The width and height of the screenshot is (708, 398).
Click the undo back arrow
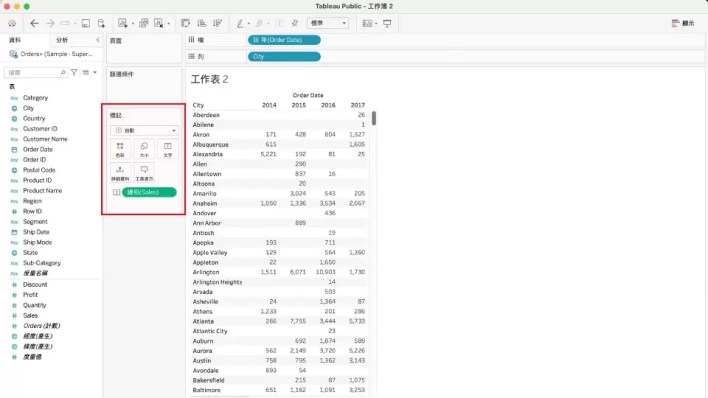pyautogui.click(x=34, y=23)
